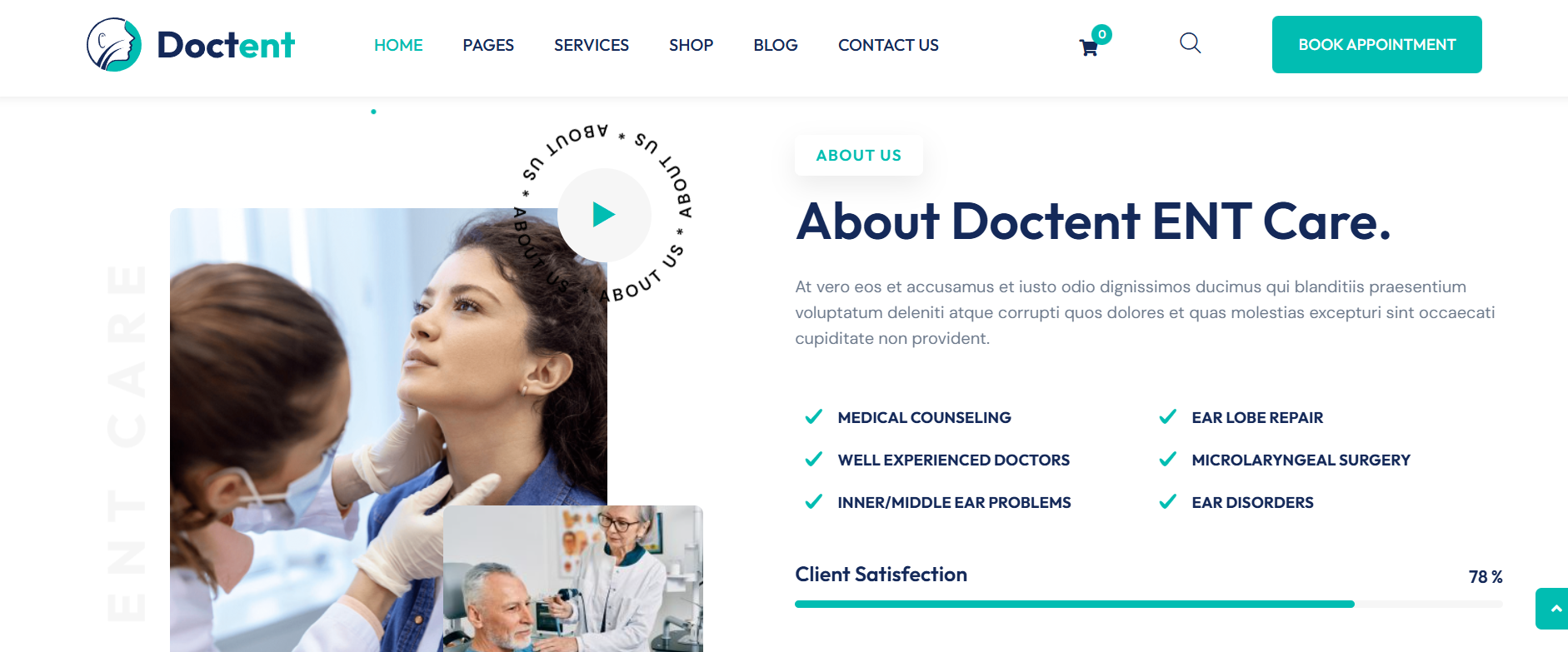
Task: Click the Book Appointment button
Action: (x=1376, y=44)
